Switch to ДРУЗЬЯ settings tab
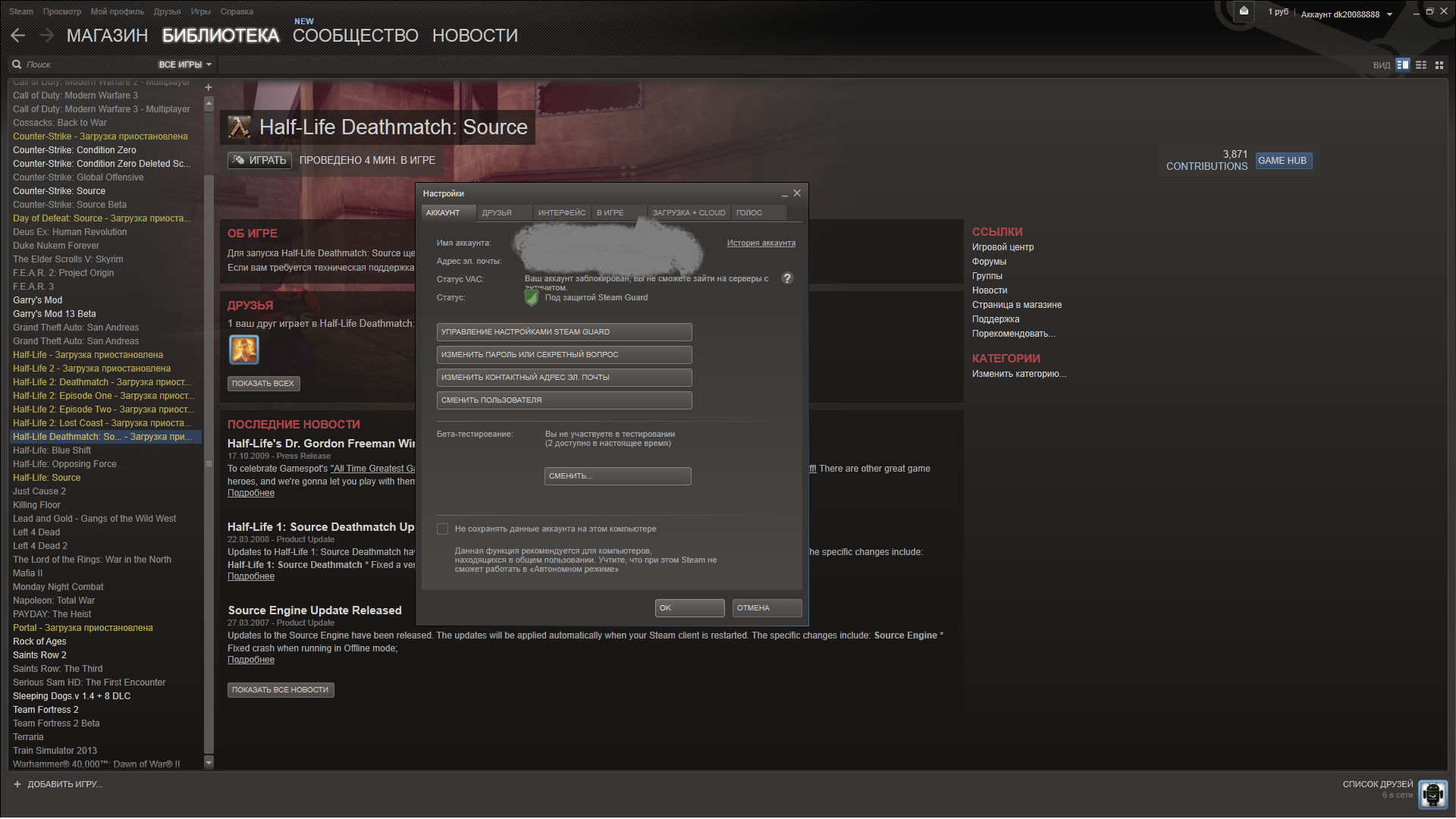The height and width of the screenshot is (819, 1456). pyautogui.click(x=504, y=213)
